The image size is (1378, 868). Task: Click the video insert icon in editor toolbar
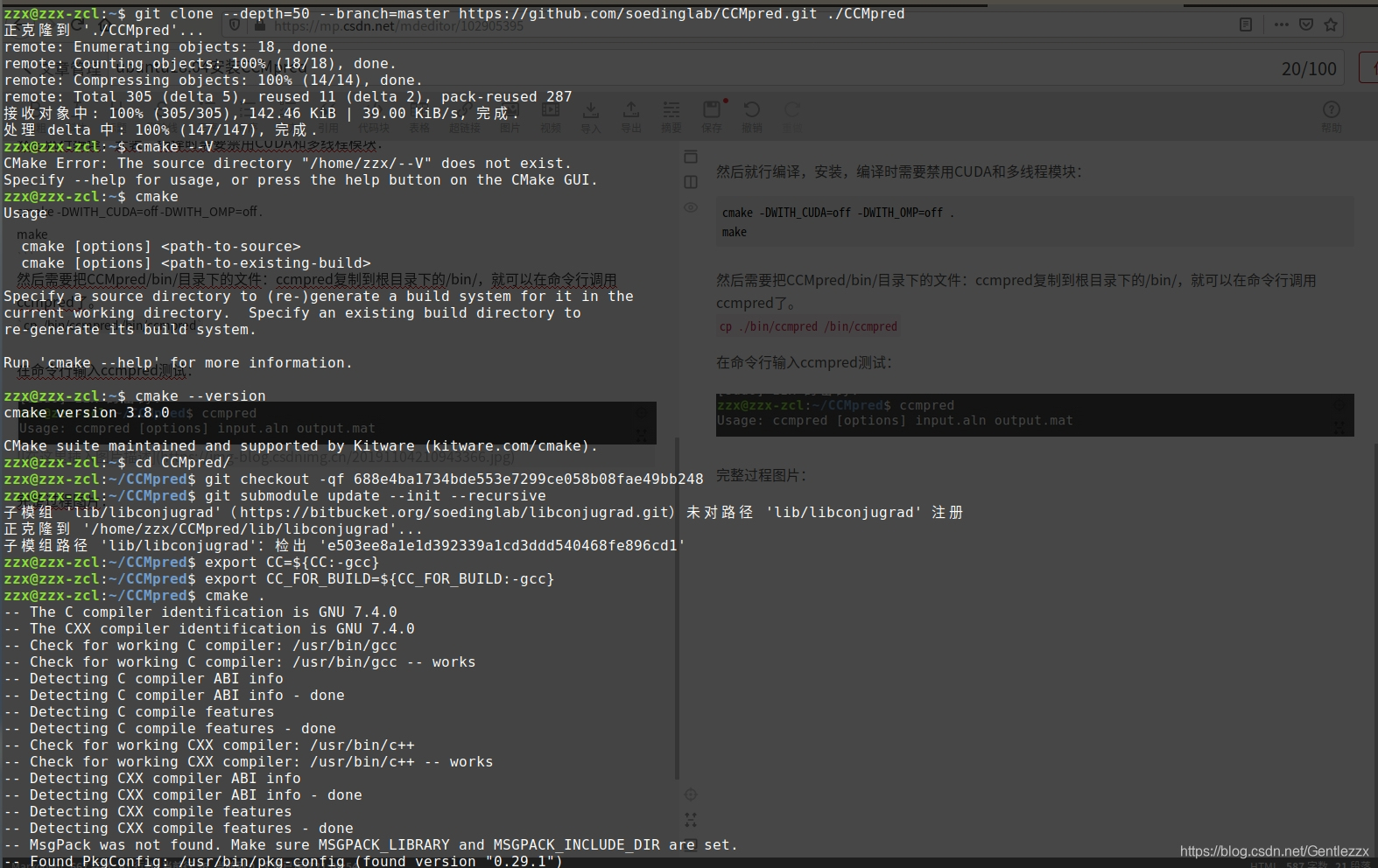point(551,110)
